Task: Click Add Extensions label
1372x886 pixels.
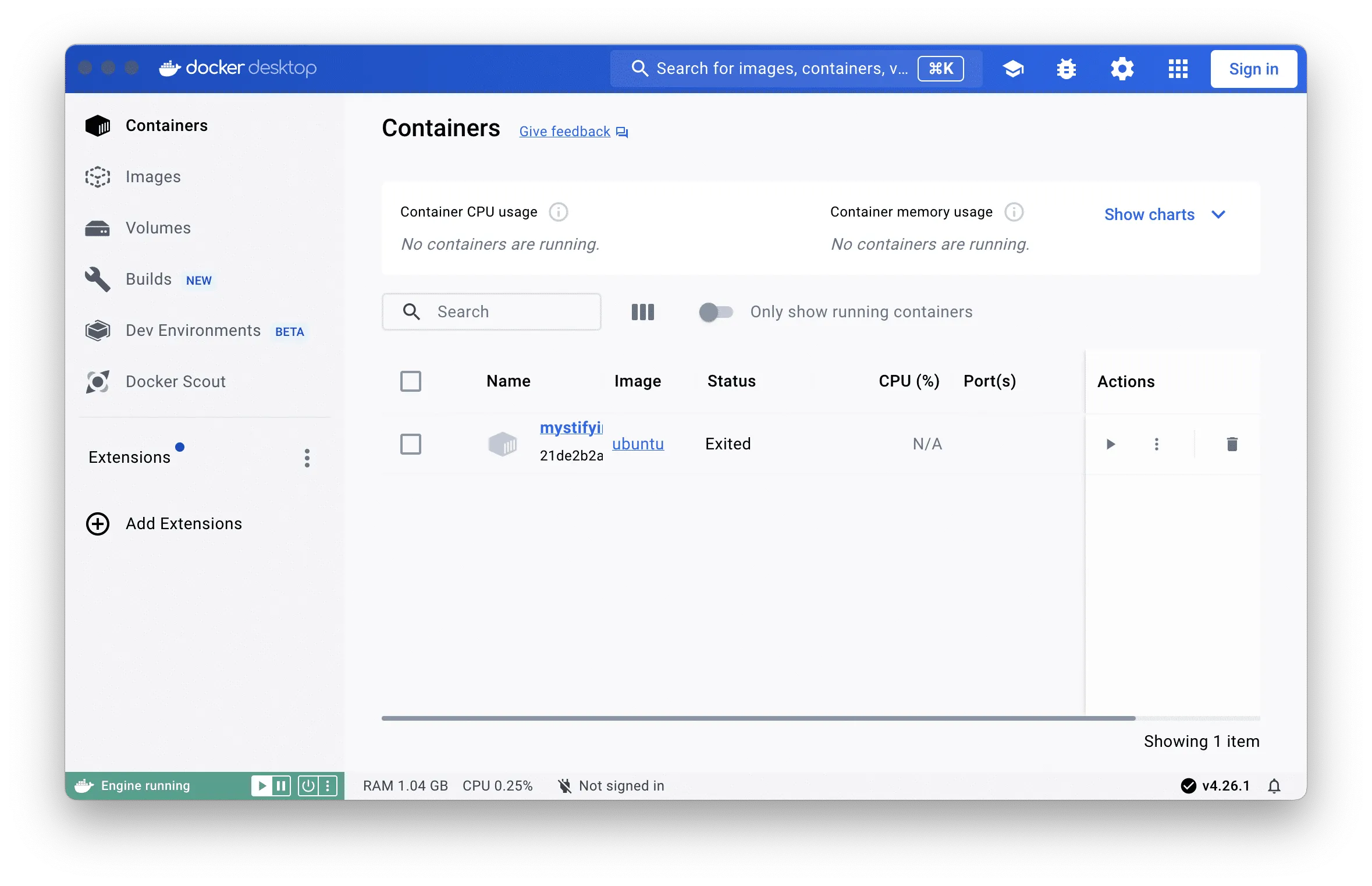Action: tap(184, 524)
